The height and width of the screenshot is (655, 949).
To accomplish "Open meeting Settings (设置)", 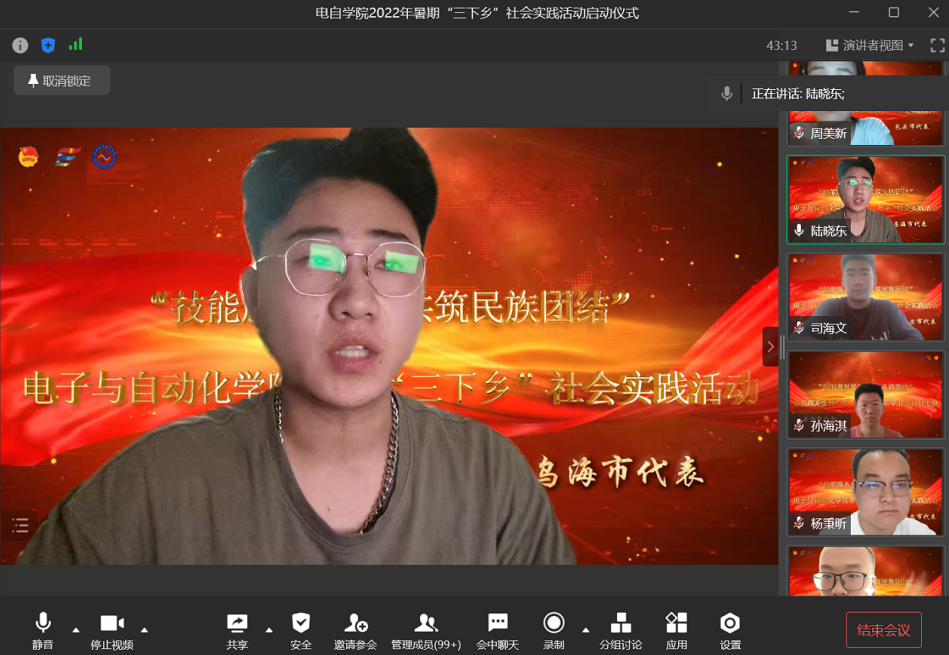I will click(x=730, y=631).
